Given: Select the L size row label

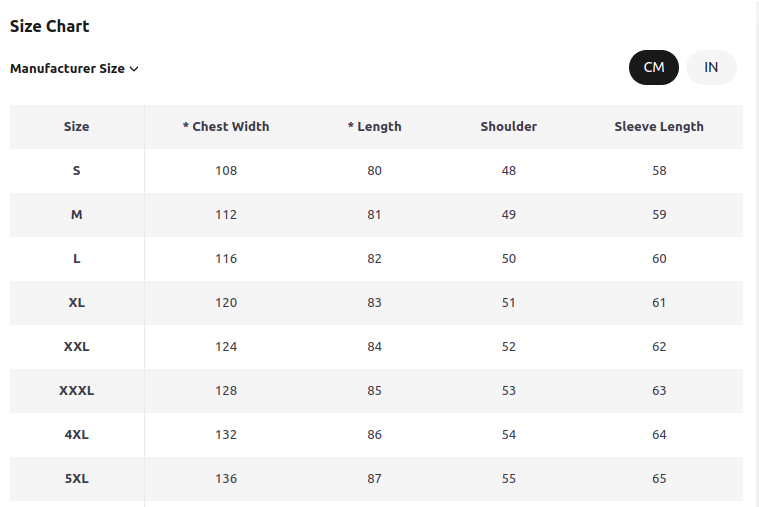Looking at the screenshot, I should (76, 259).
